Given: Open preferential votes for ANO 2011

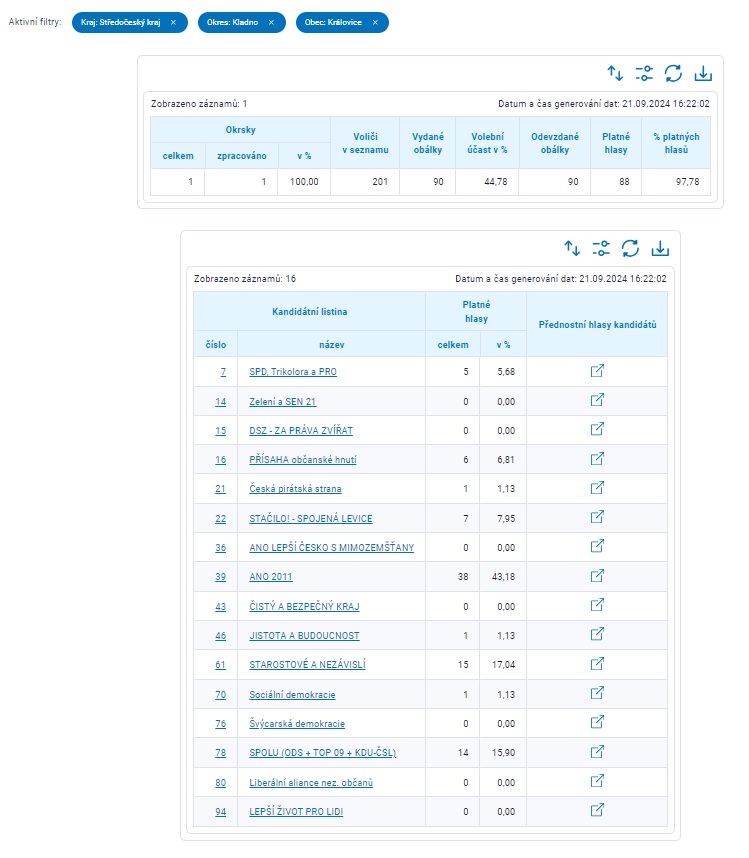Looking at the screenshot, I should [x=597, y=576].
